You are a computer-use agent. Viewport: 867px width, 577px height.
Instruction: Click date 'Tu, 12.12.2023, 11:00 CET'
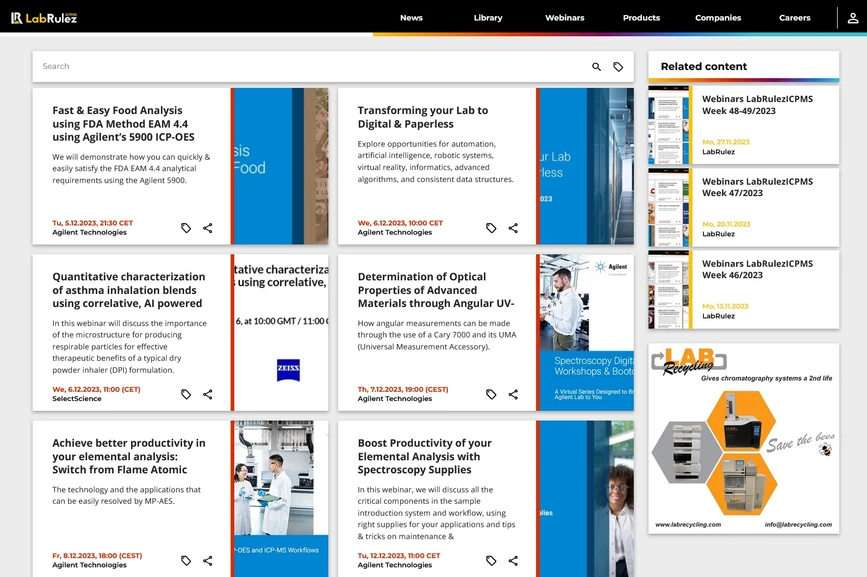click(399, 556)
